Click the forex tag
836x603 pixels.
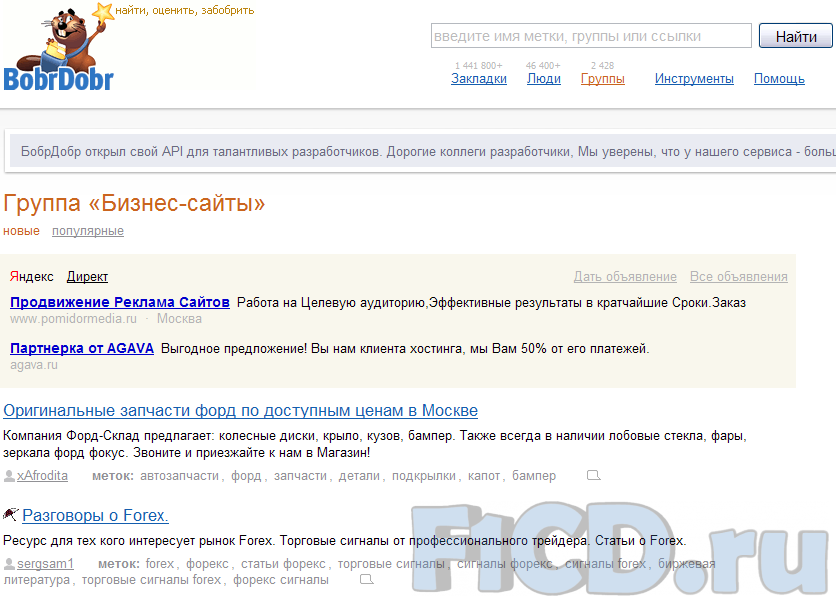coord(160,564)
